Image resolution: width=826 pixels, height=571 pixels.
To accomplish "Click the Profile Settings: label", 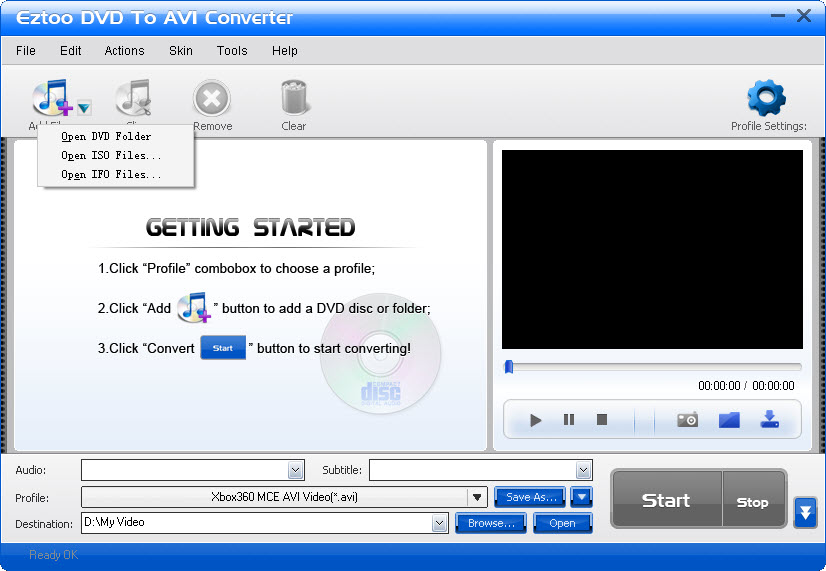I will [769, 126].
